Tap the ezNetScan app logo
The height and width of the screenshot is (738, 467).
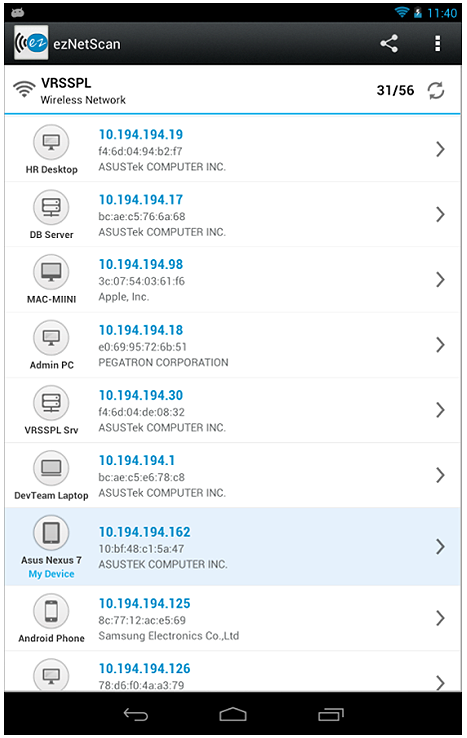[x=31, y=43]
